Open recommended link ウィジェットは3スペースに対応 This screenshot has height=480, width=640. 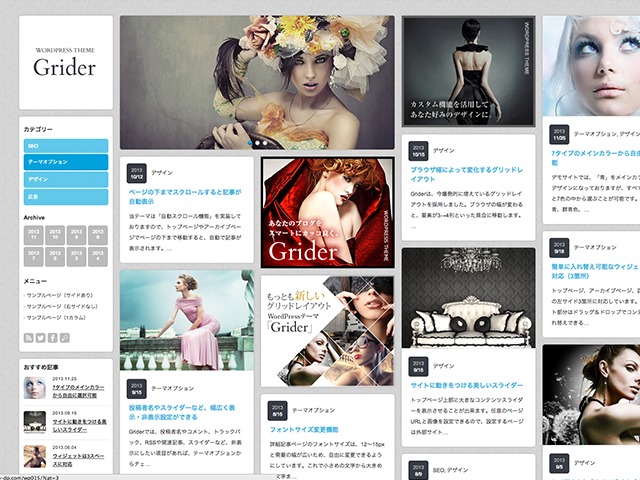[x=78, y=460]
